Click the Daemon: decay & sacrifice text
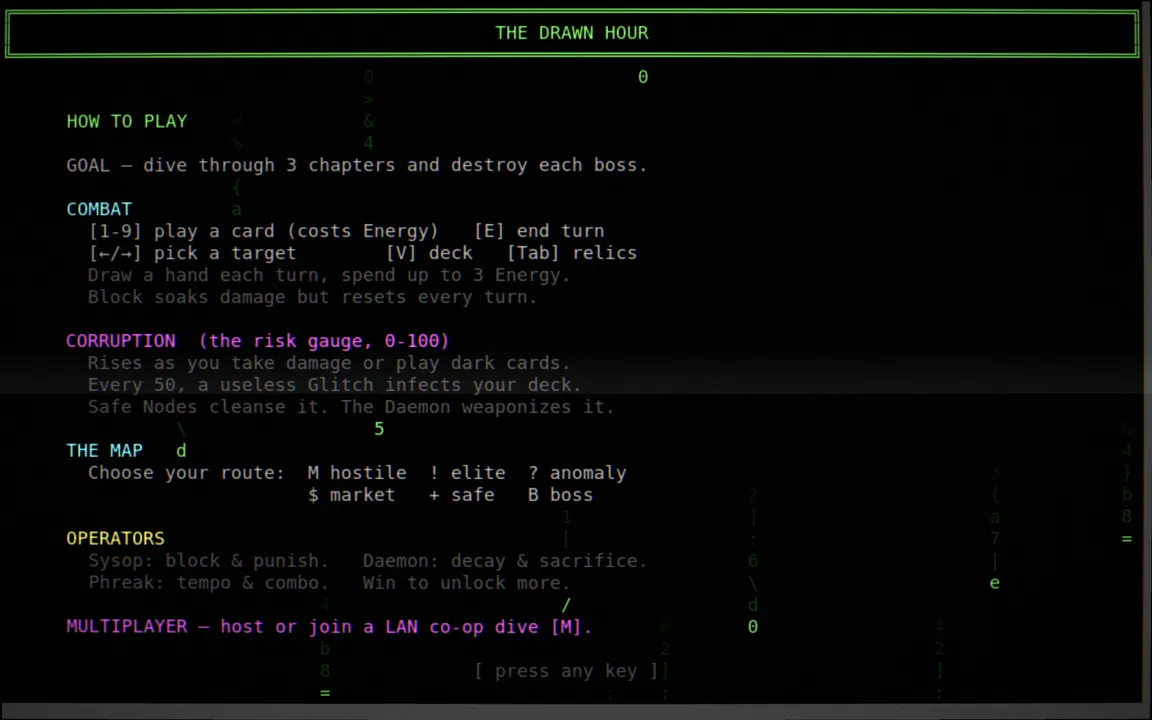The width and height of the screenshot is (1152, 720). click(505, 561)
